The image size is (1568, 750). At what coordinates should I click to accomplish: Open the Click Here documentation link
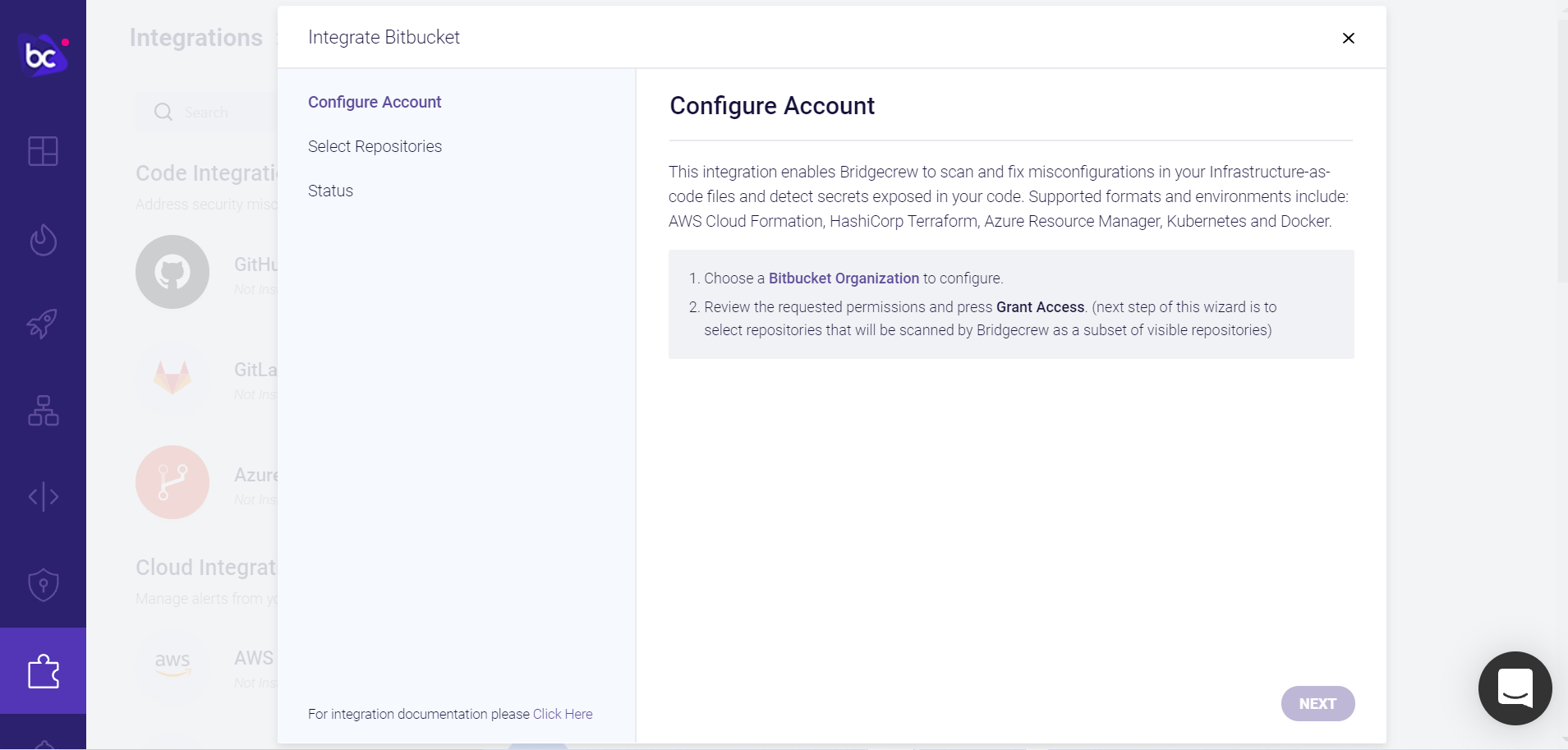(x=563, y=714)
